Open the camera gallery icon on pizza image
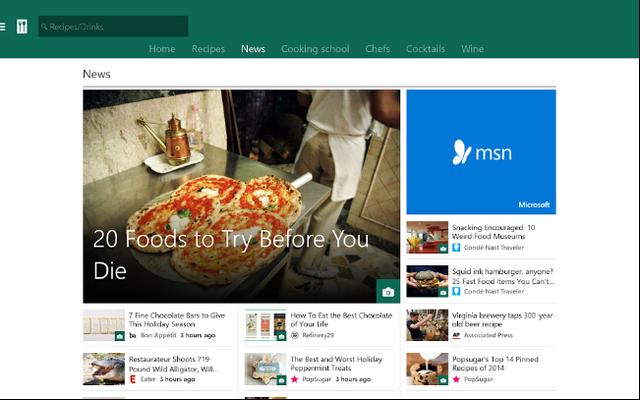The width and height of the screenshot is (640, 400). [388, 292]
